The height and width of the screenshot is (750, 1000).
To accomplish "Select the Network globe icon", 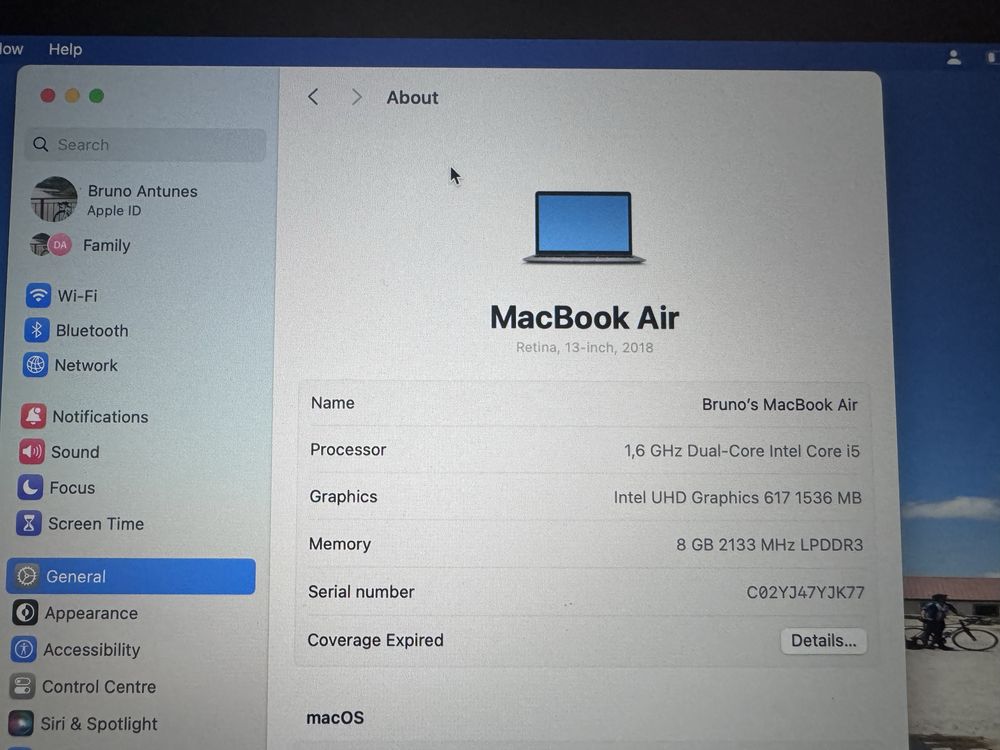I will click(35, 365).
